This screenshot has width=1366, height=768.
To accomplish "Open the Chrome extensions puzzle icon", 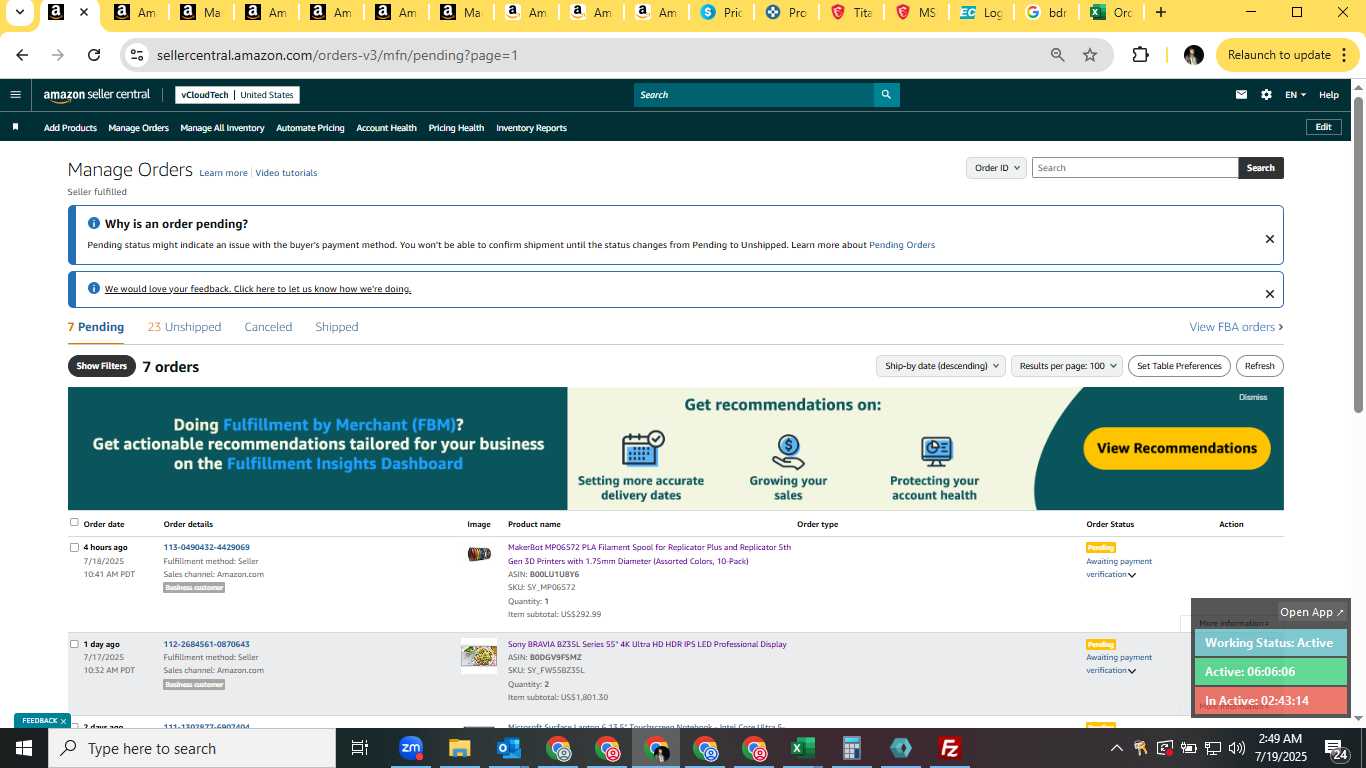I will tap(1140, 55).
